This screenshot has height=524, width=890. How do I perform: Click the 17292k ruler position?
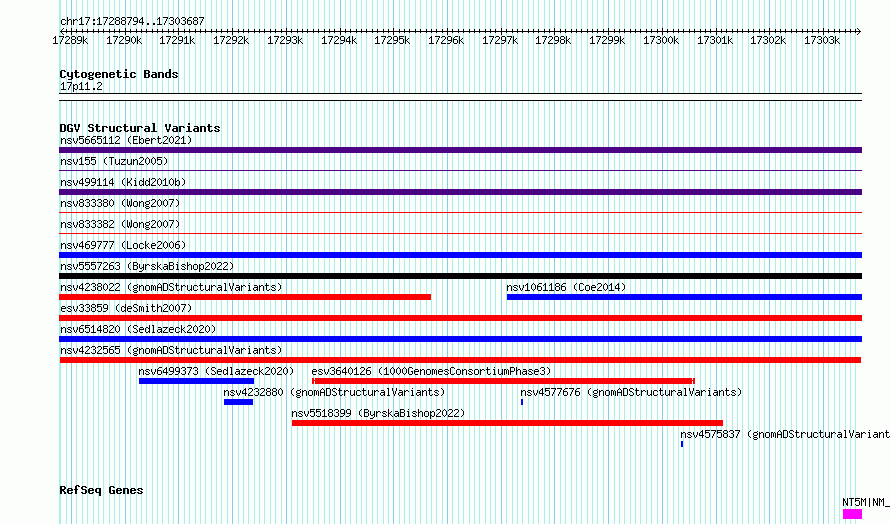pos(231,40)
